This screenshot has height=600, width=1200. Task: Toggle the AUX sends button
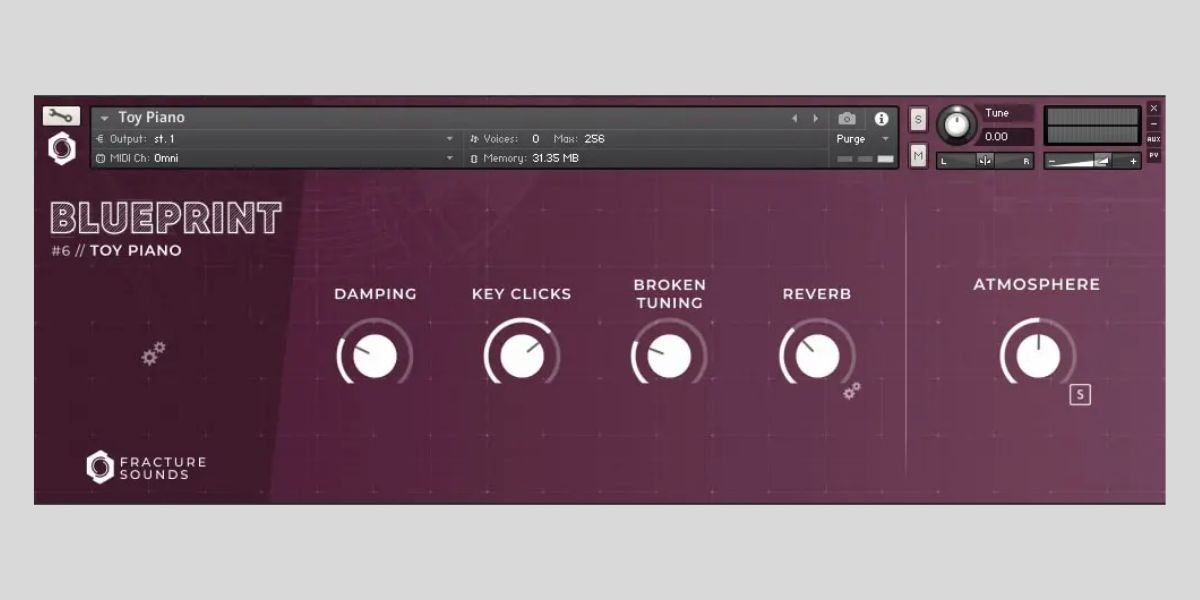coord(1154,140)
